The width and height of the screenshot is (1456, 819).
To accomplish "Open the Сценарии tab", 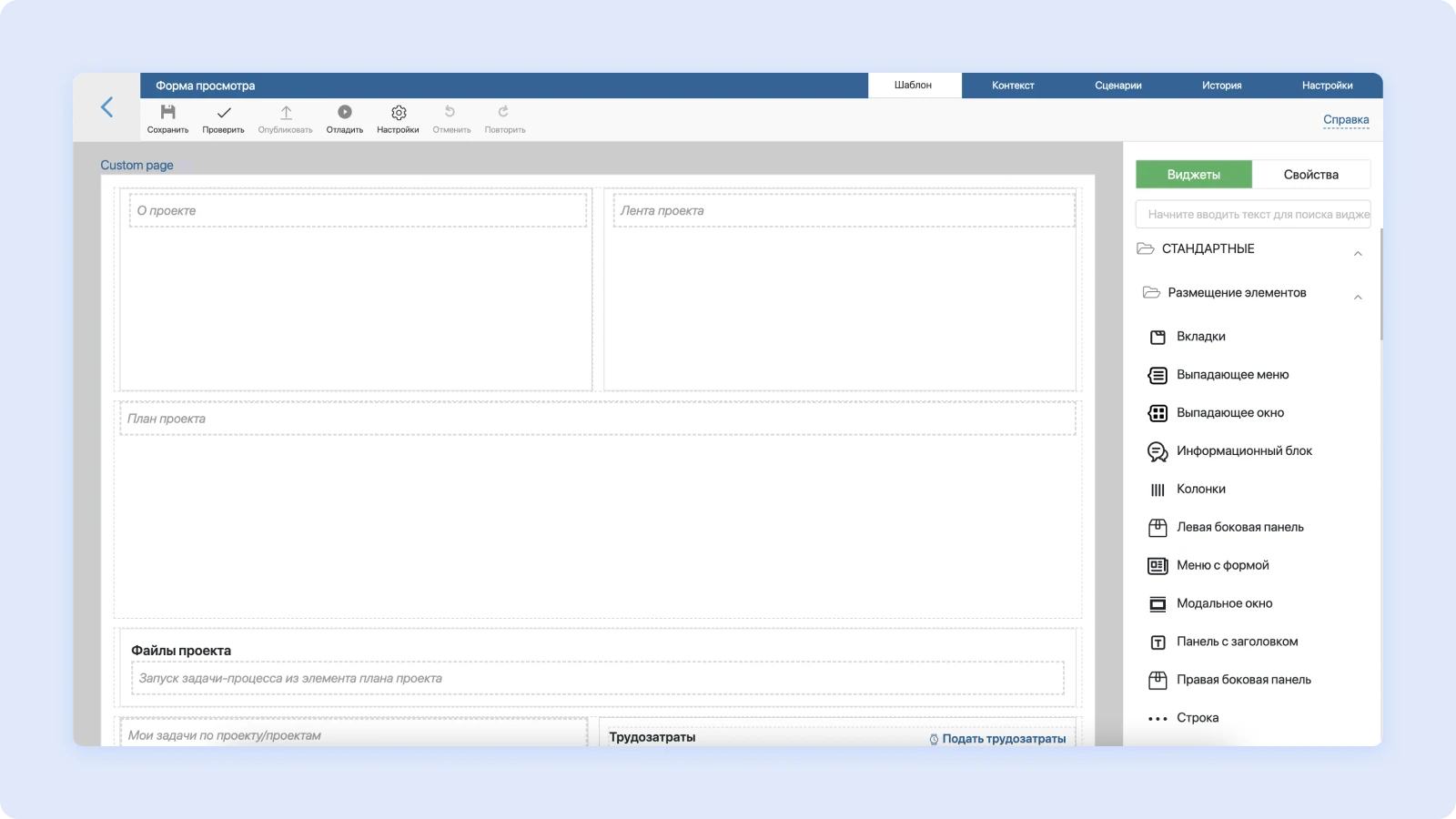I will point(1117,86).
